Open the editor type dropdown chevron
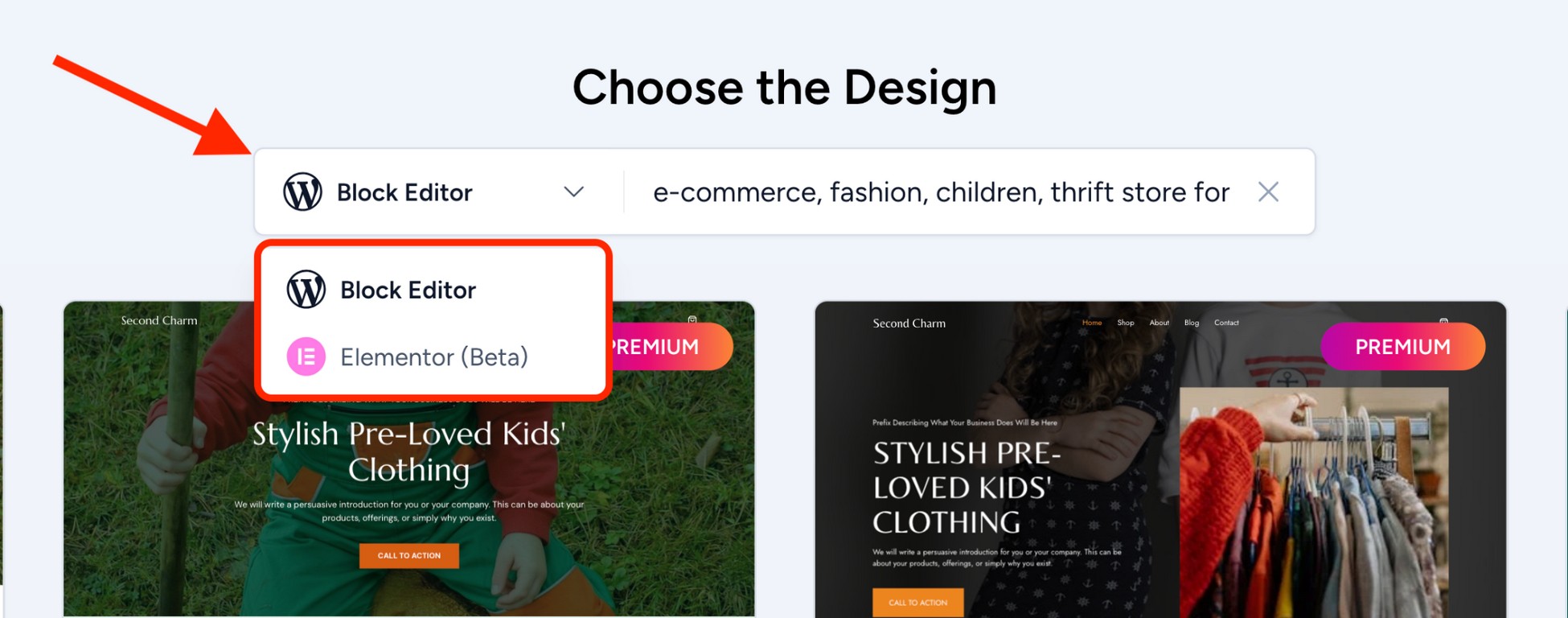The width and height of the screenshot is (1568, 618). [573, 192]
